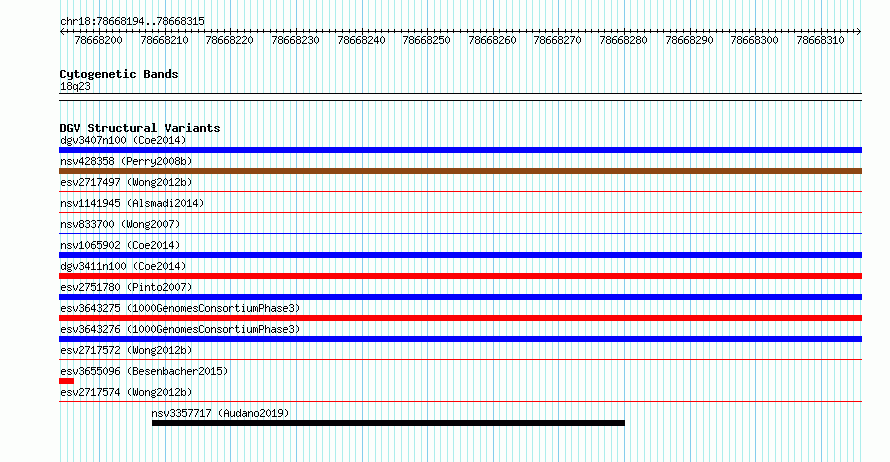Click ruler position 78668200

tap(98, 40)
